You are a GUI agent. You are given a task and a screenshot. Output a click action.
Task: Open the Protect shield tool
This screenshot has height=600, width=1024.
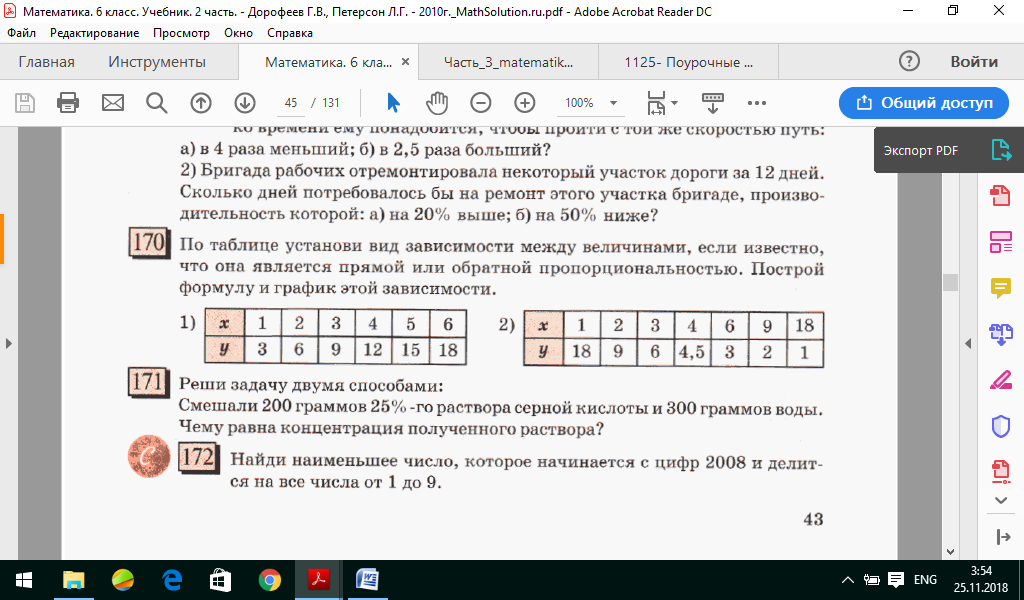1000,427
